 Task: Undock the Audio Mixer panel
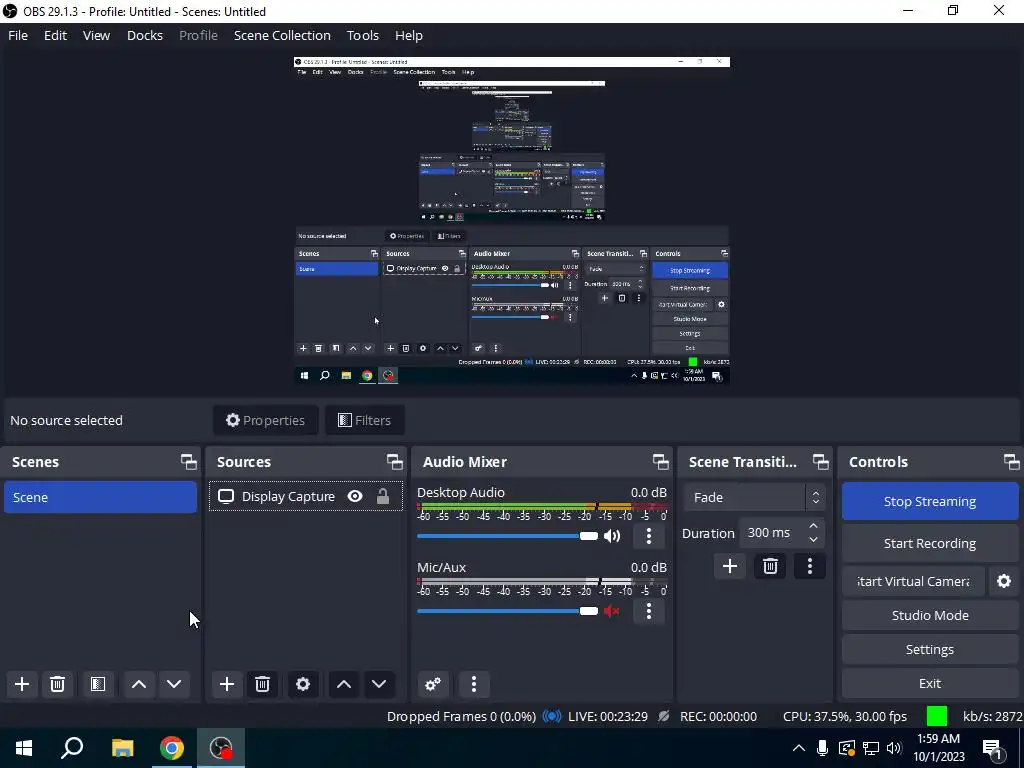click(660, 462)
